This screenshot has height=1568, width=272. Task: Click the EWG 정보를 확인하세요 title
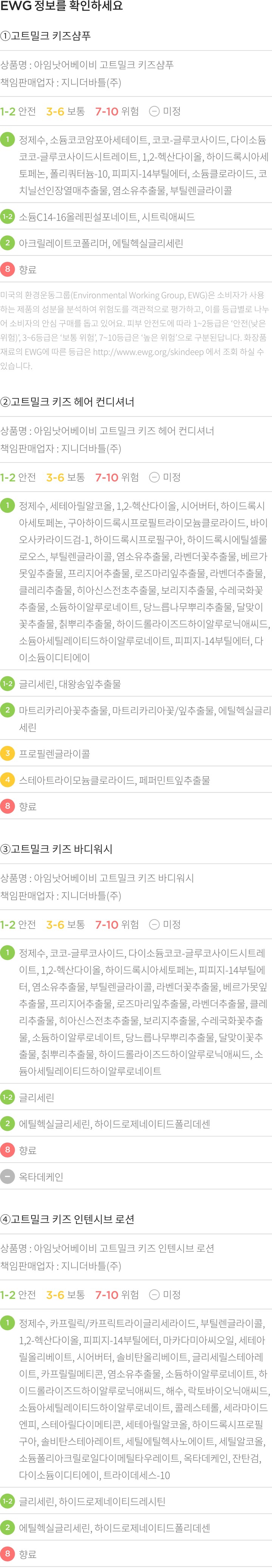(x=62, y=6)
